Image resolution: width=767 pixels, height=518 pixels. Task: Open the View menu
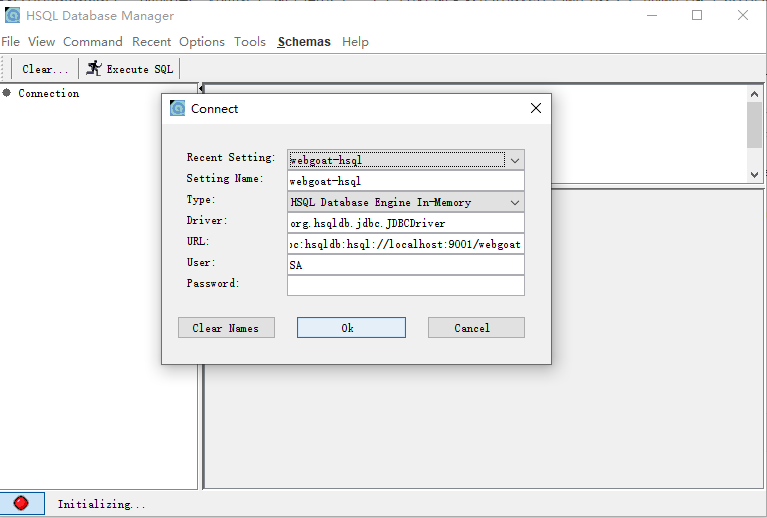point(41,42)
